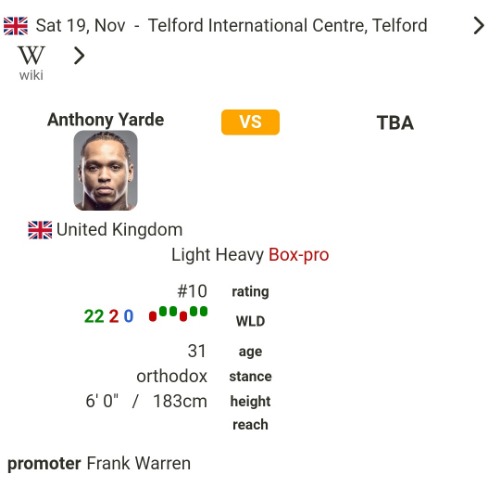The image size is (500, 487).
Task: Click promoter name Frank Warren
Action: [139, 463]
